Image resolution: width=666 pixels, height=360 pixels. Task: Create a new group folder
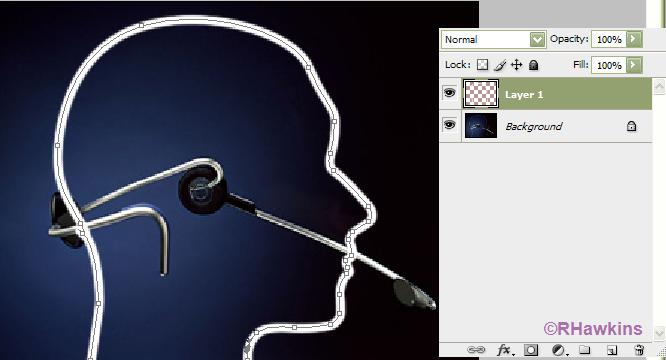[x=585, y=350]
